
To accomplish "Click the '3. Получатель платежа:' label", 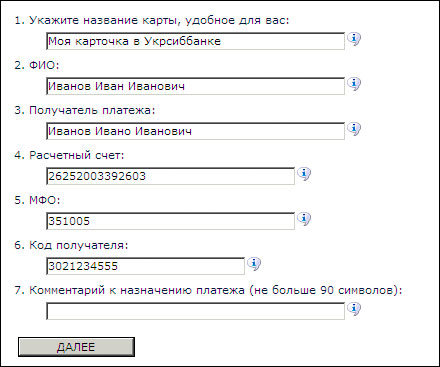I will click(85, 110).
